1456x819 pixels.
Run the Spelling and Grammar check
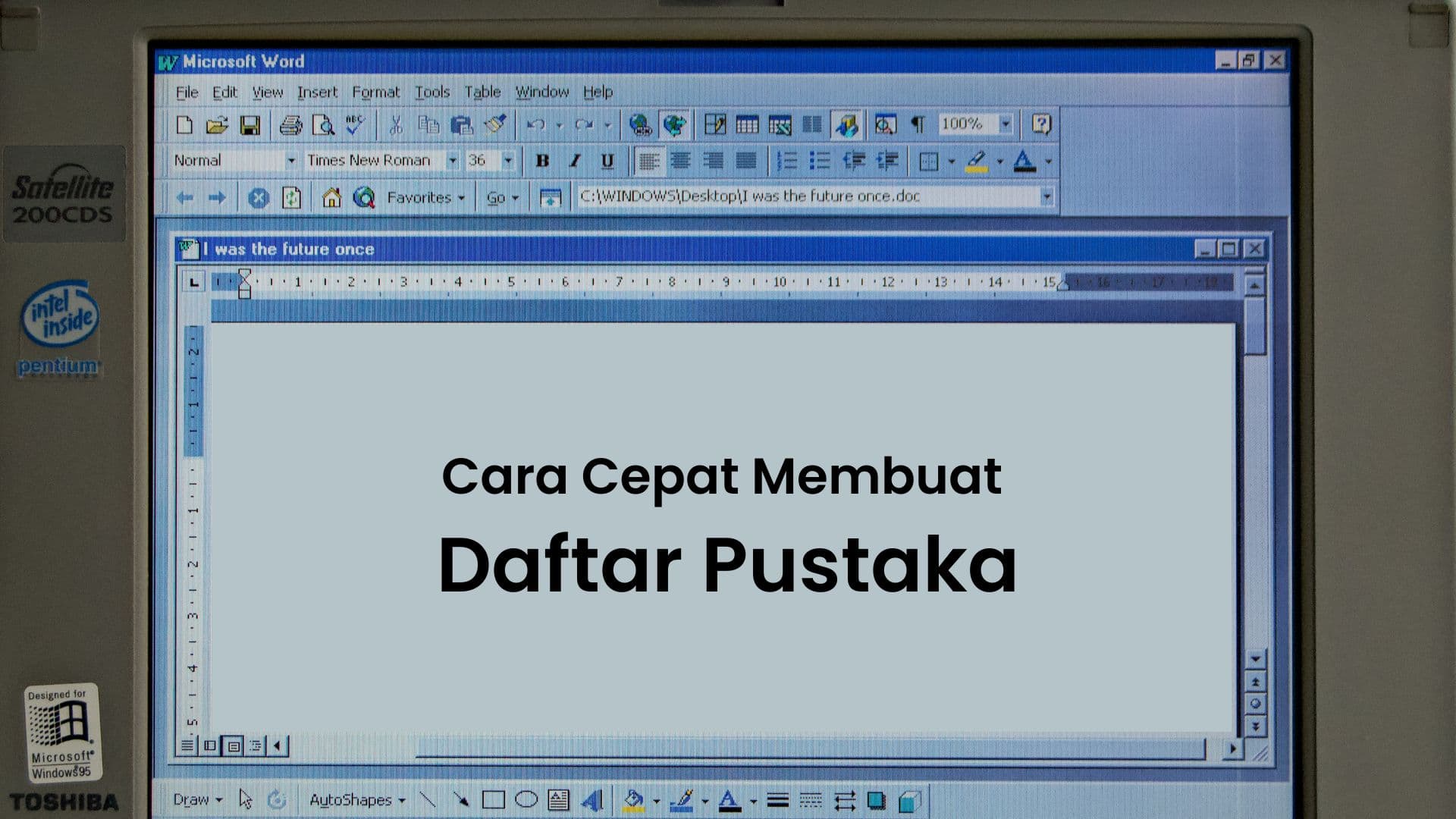(x=354, y=124)
